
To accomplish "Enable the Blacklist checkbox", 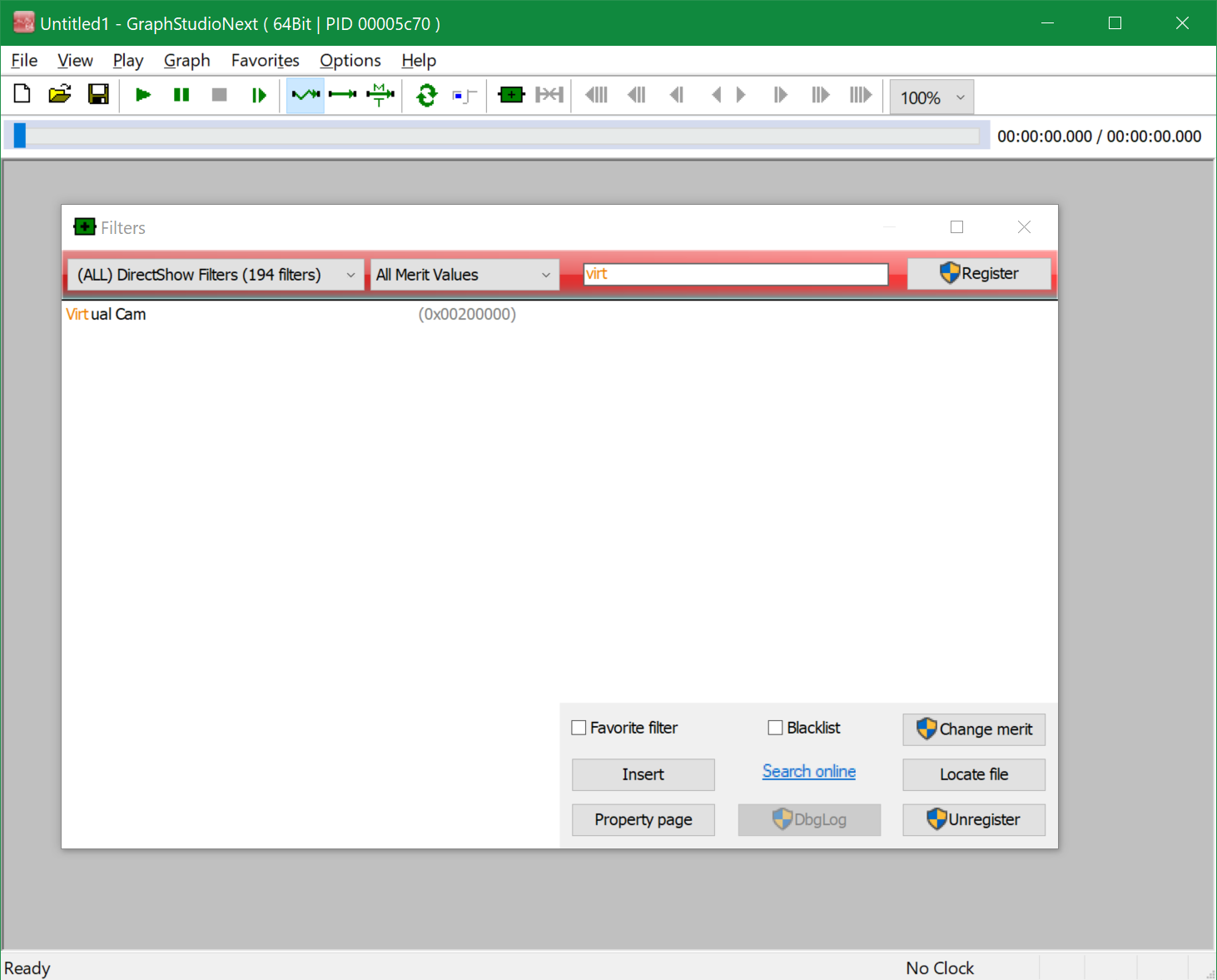I will pyautogui.click(x=775, y=728).
